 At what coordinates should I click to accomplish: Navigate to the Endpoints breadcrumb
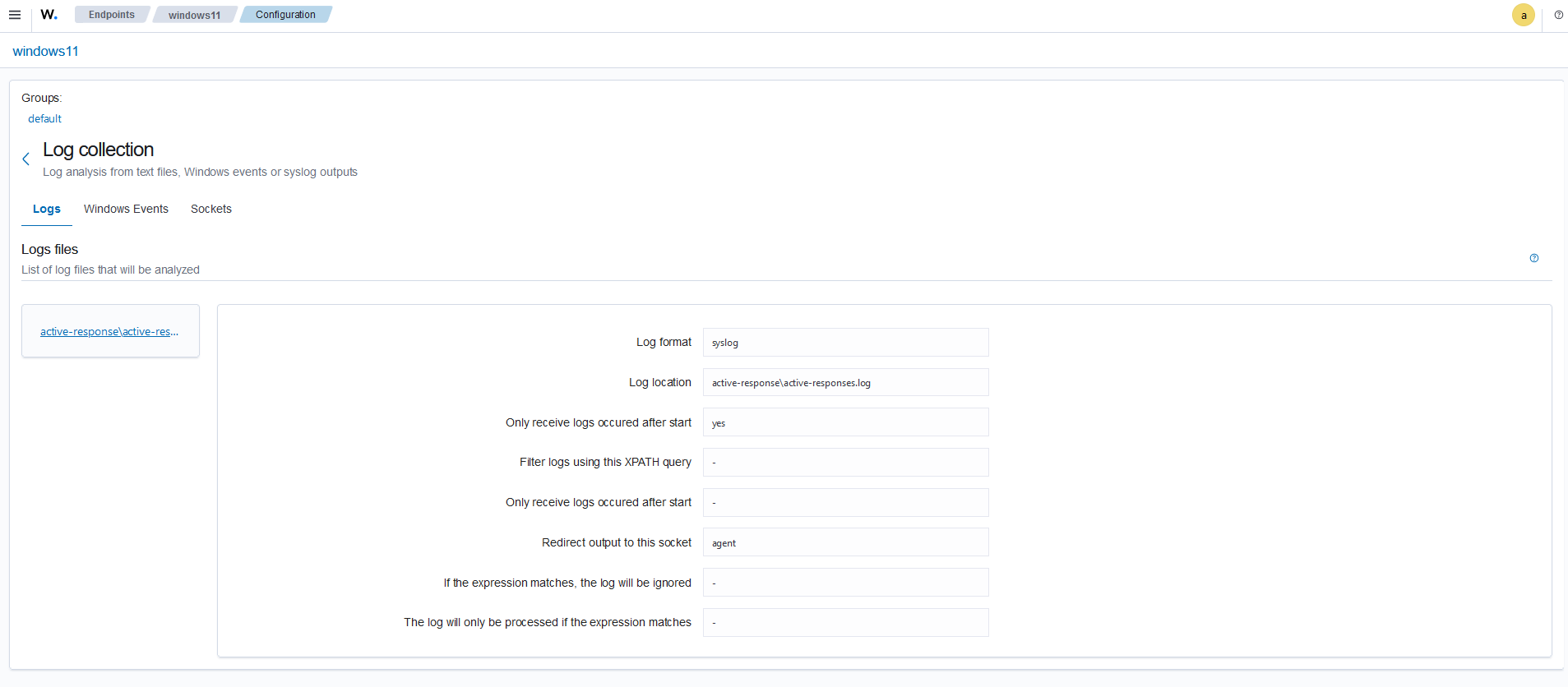point(112,15)
